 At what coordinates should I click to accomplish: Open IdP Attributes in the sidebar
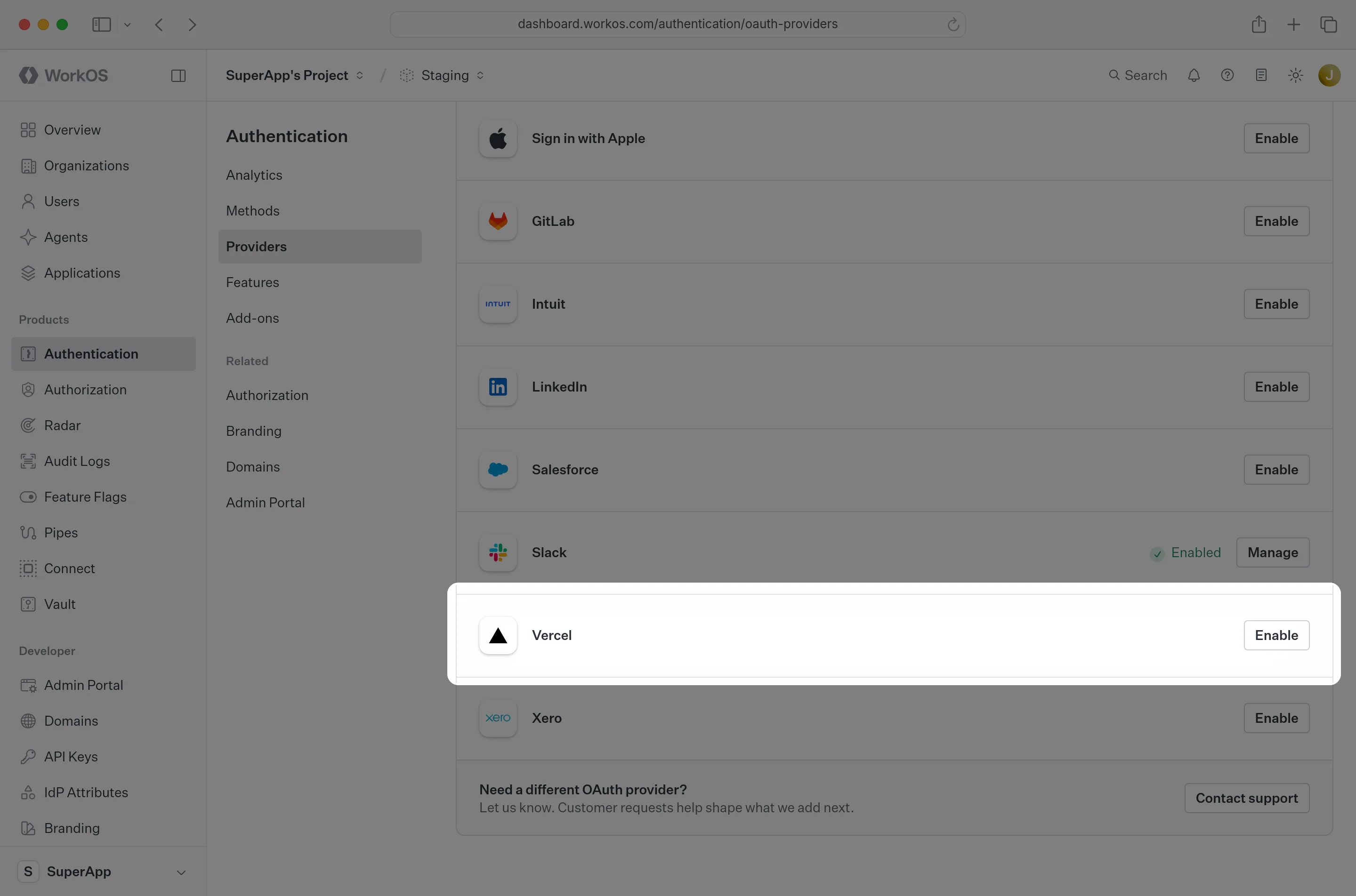(104, 792)
